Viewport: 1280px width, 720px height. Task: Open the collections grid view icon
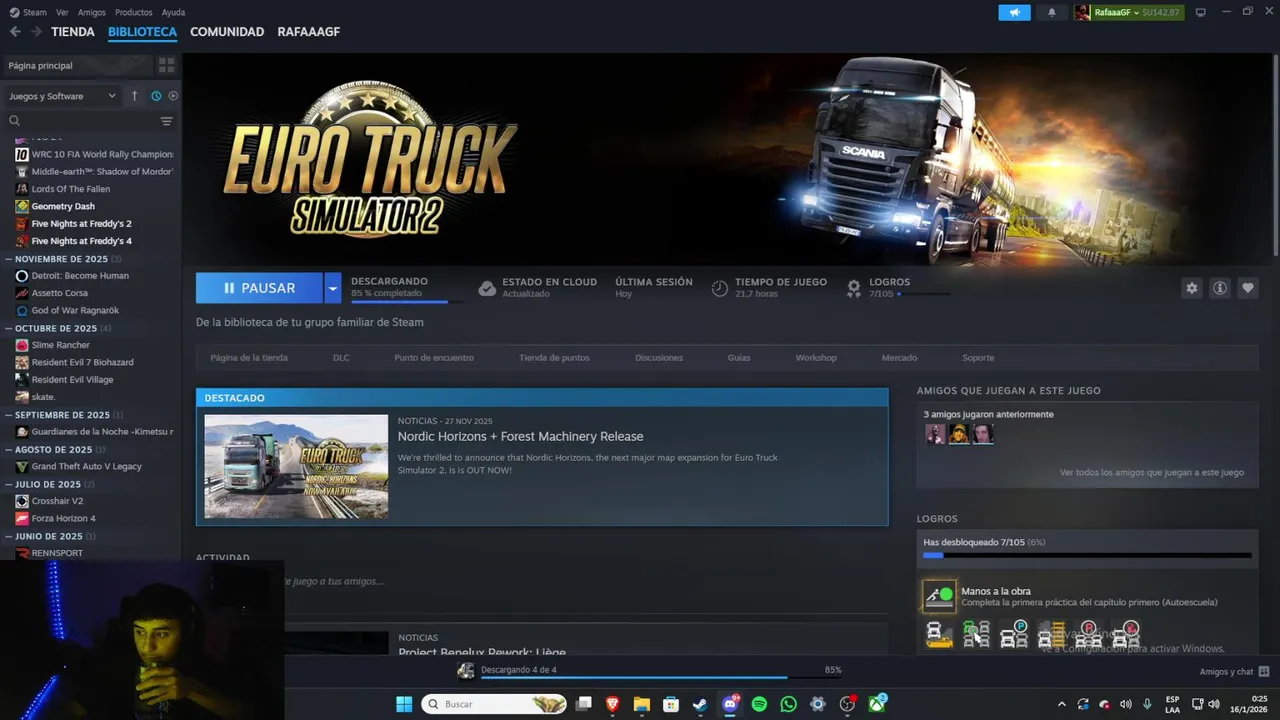[x=166, y=65]
